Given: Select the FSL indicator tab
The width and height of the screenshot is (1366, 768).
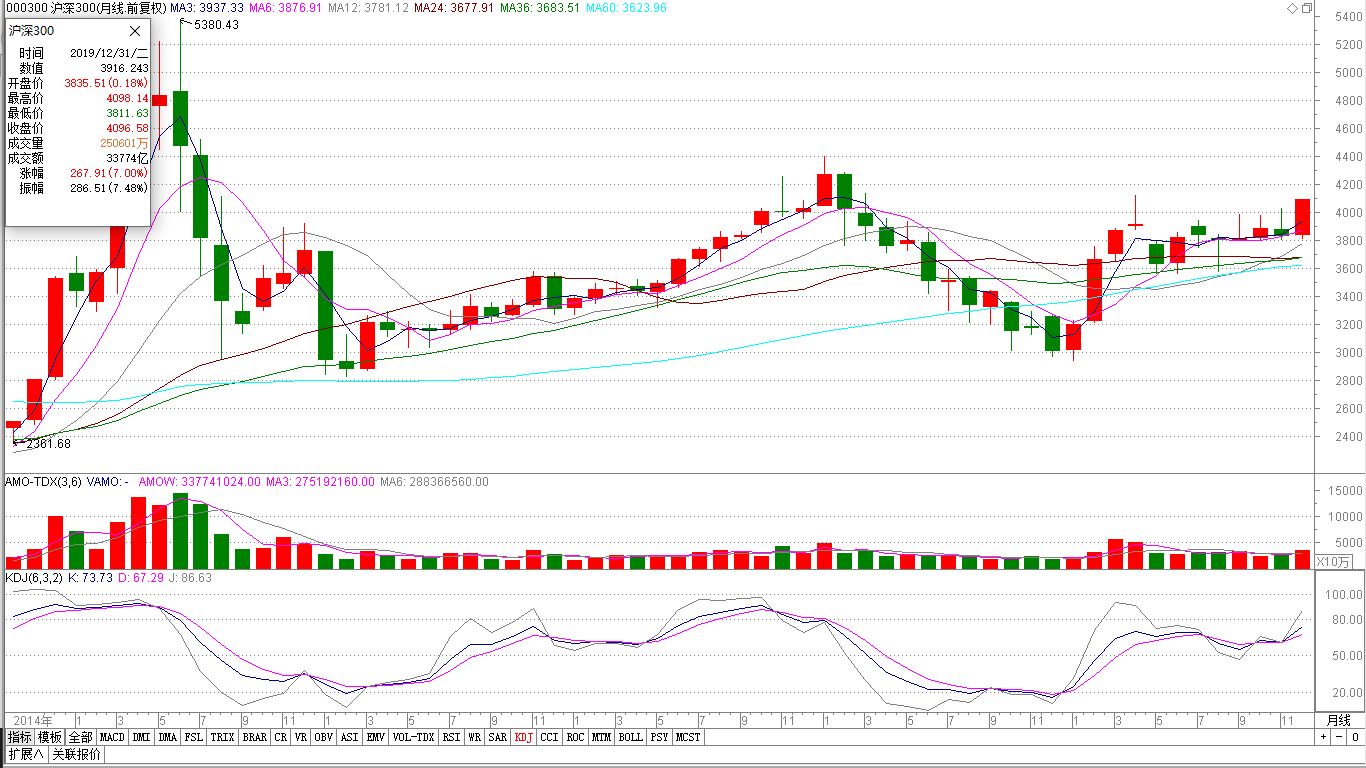Looking at the screenshot, I should point(194,737).
